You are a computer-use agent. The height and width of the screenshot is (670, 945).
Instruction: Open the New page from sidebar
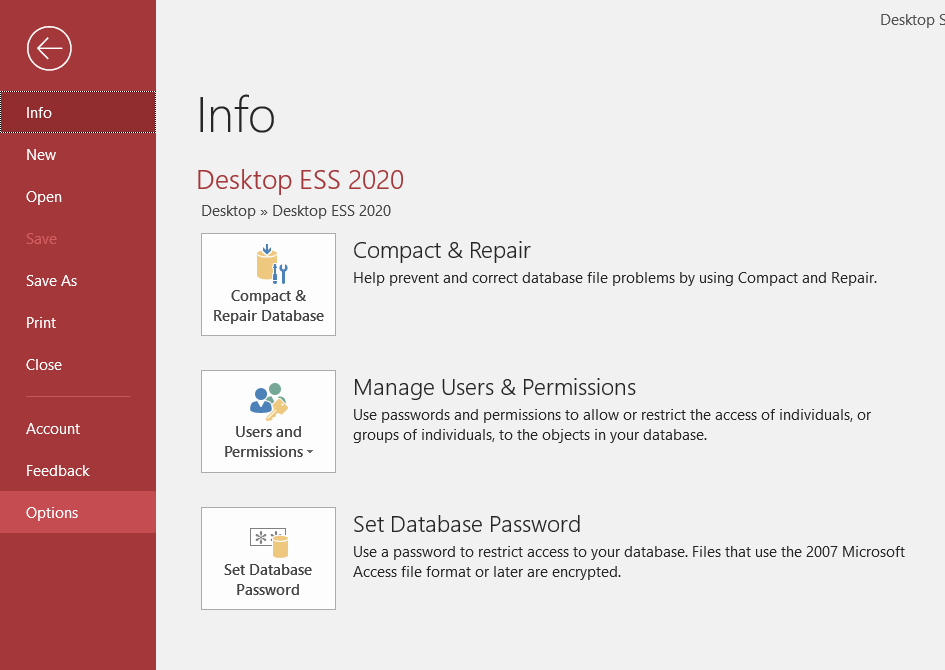click(x=41, y=155)
